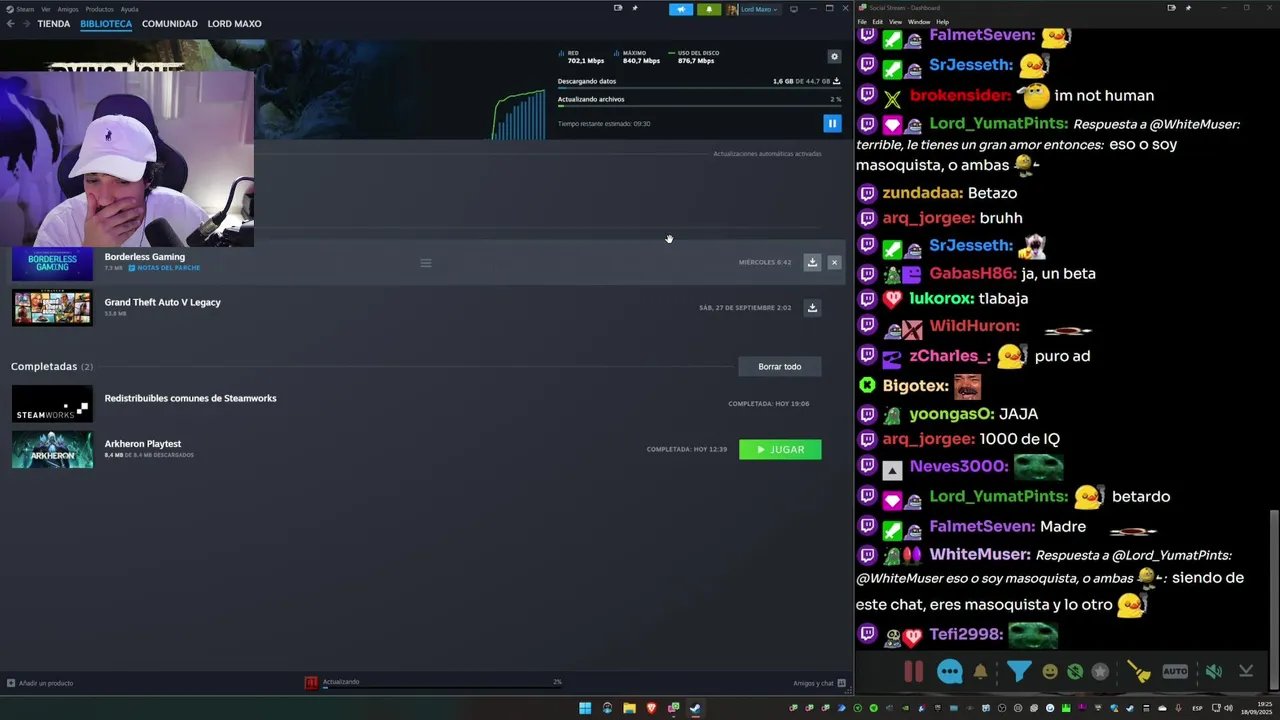1280x720 pixels.
Task: Toggle the muted speaker icon in Social Stream
Action: pyautogui.click(x=1213, y=672)
